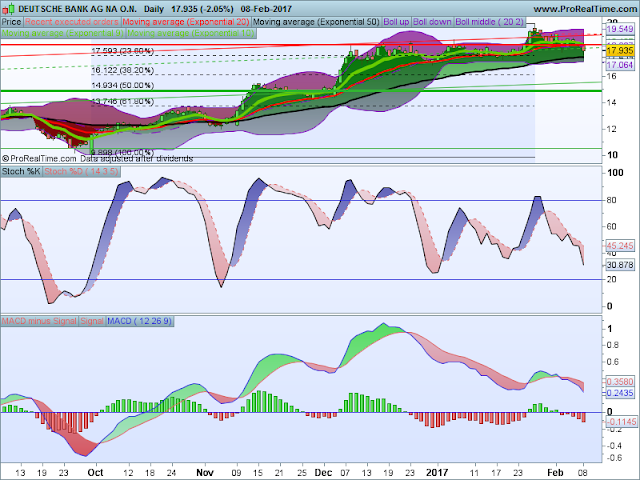Click the Recent executed orders label
Screen dimensions: 640x480
pos(71,22)
